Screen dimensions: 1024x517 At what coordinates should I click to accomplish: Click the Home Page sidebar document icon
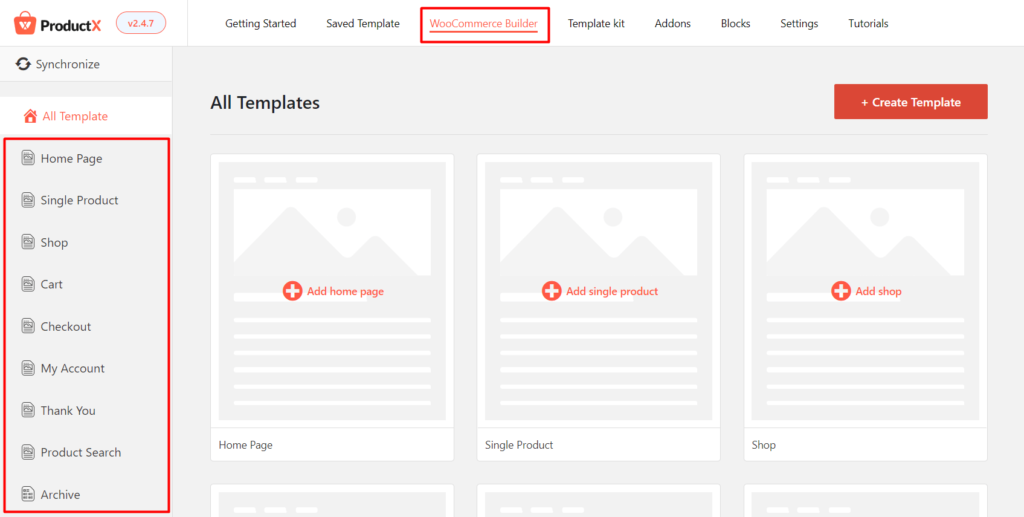click(27, 158)
